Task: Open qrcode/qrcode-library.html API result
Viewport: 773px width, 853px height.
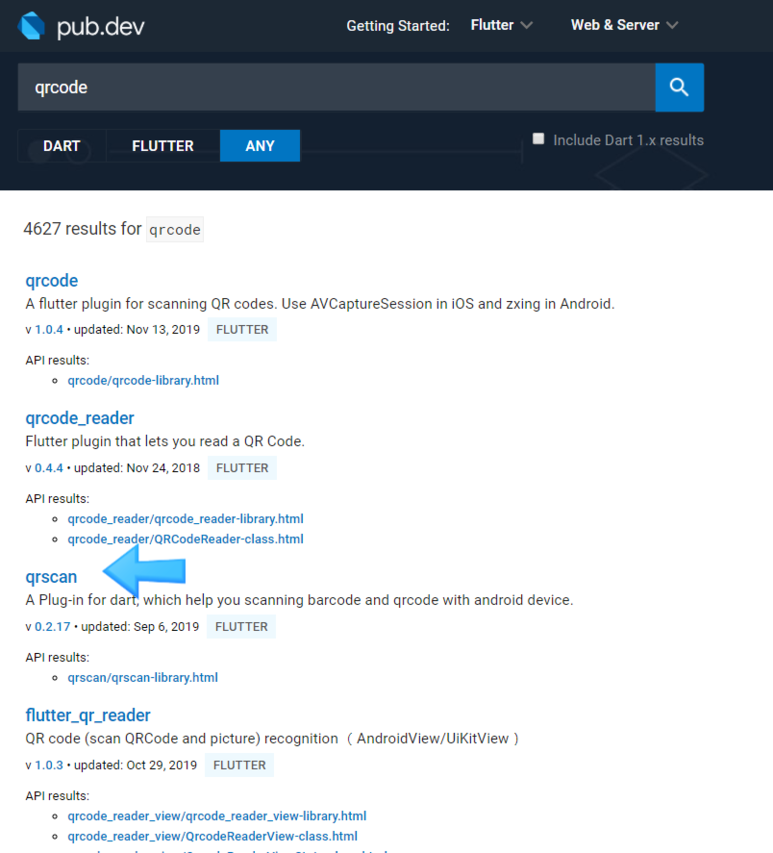Action: [143, 380]
